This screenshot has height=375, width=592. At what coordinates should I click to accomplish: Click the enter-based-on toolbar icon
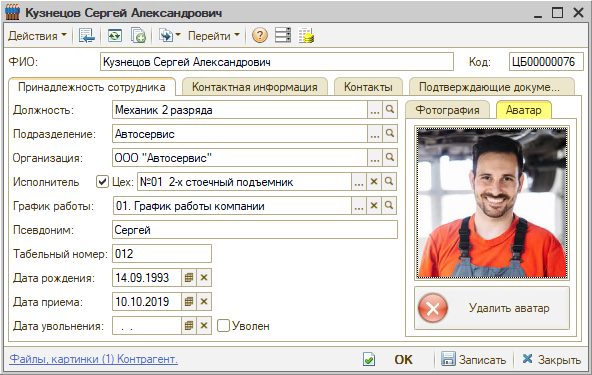tap(169, 36)
